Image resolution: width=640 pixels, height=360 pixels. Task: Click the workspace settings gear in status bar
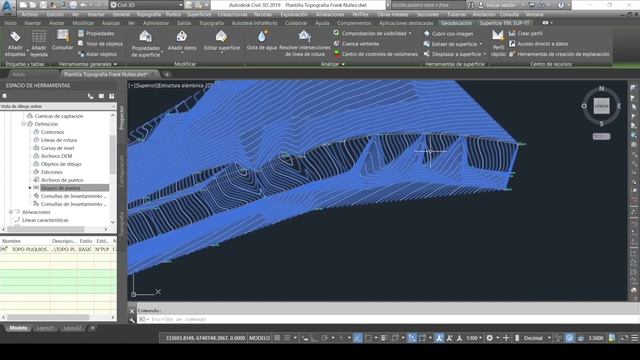[489, 338]
